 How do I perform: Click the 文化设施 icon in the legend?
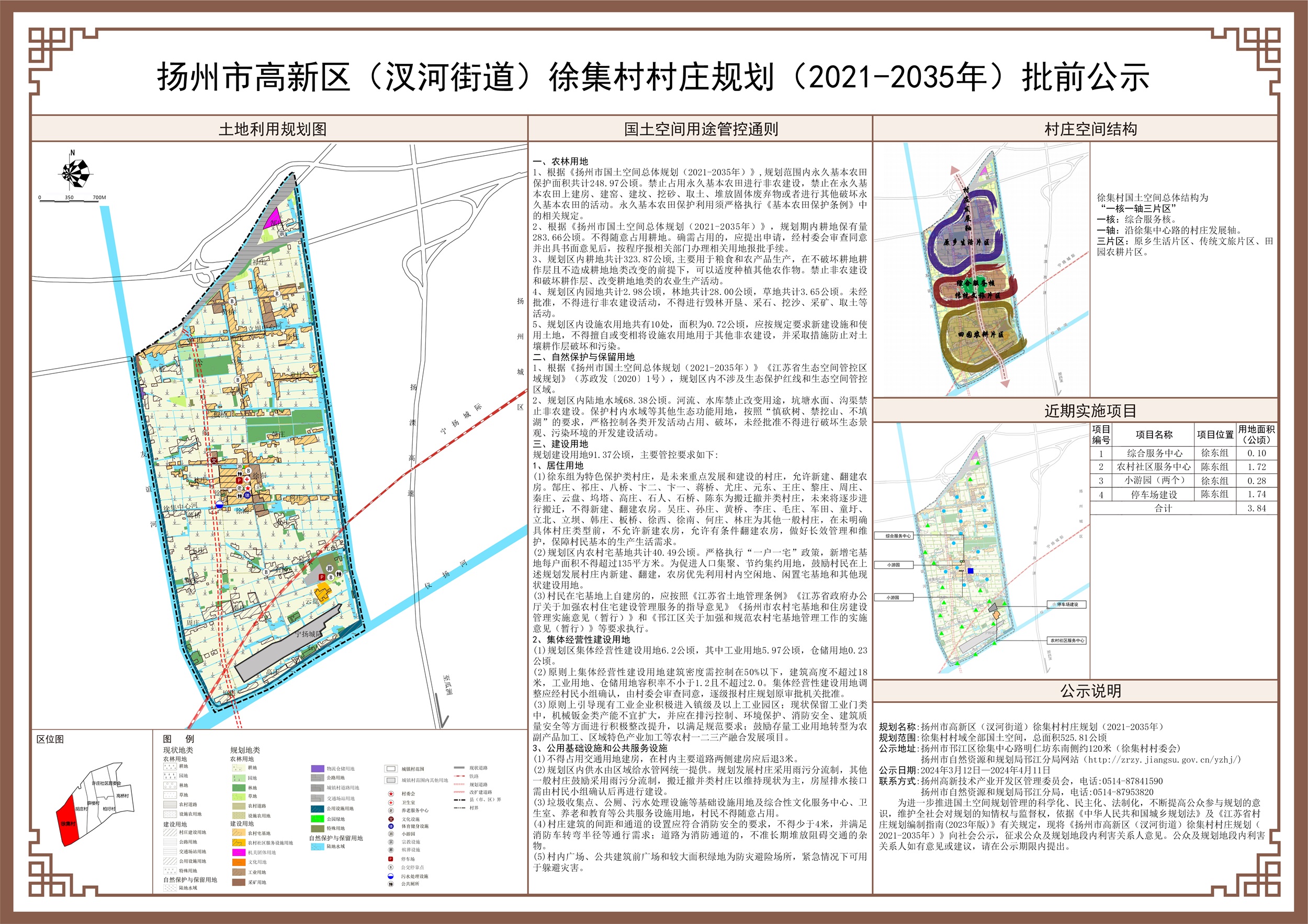391,819
